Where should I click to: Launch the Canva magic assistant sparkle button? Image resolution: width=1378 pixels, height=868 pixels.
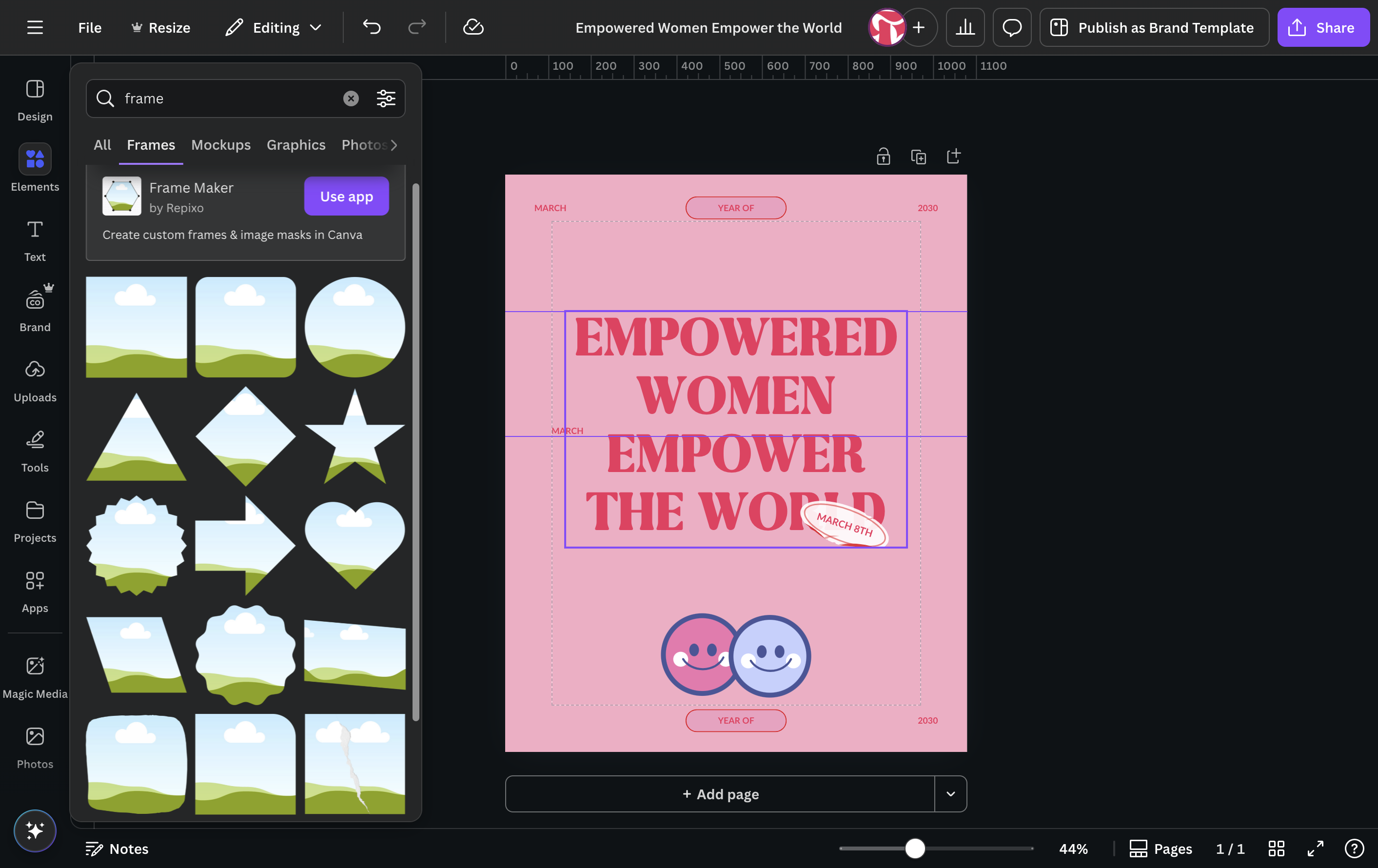35,830
